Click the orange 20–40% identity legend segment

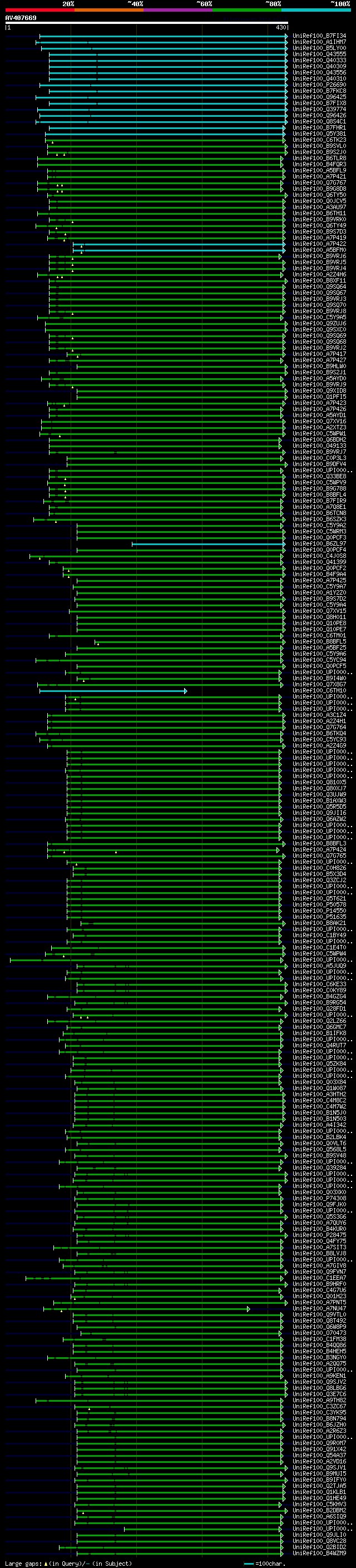(x=109, y=10)
